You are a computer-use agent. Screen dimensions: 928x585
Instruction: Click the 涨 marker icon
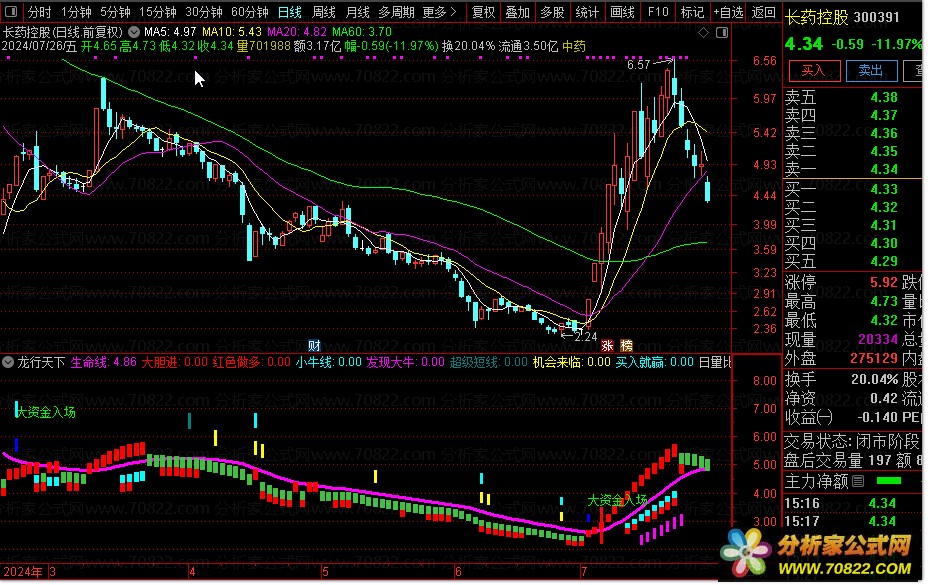click(607, 345)
